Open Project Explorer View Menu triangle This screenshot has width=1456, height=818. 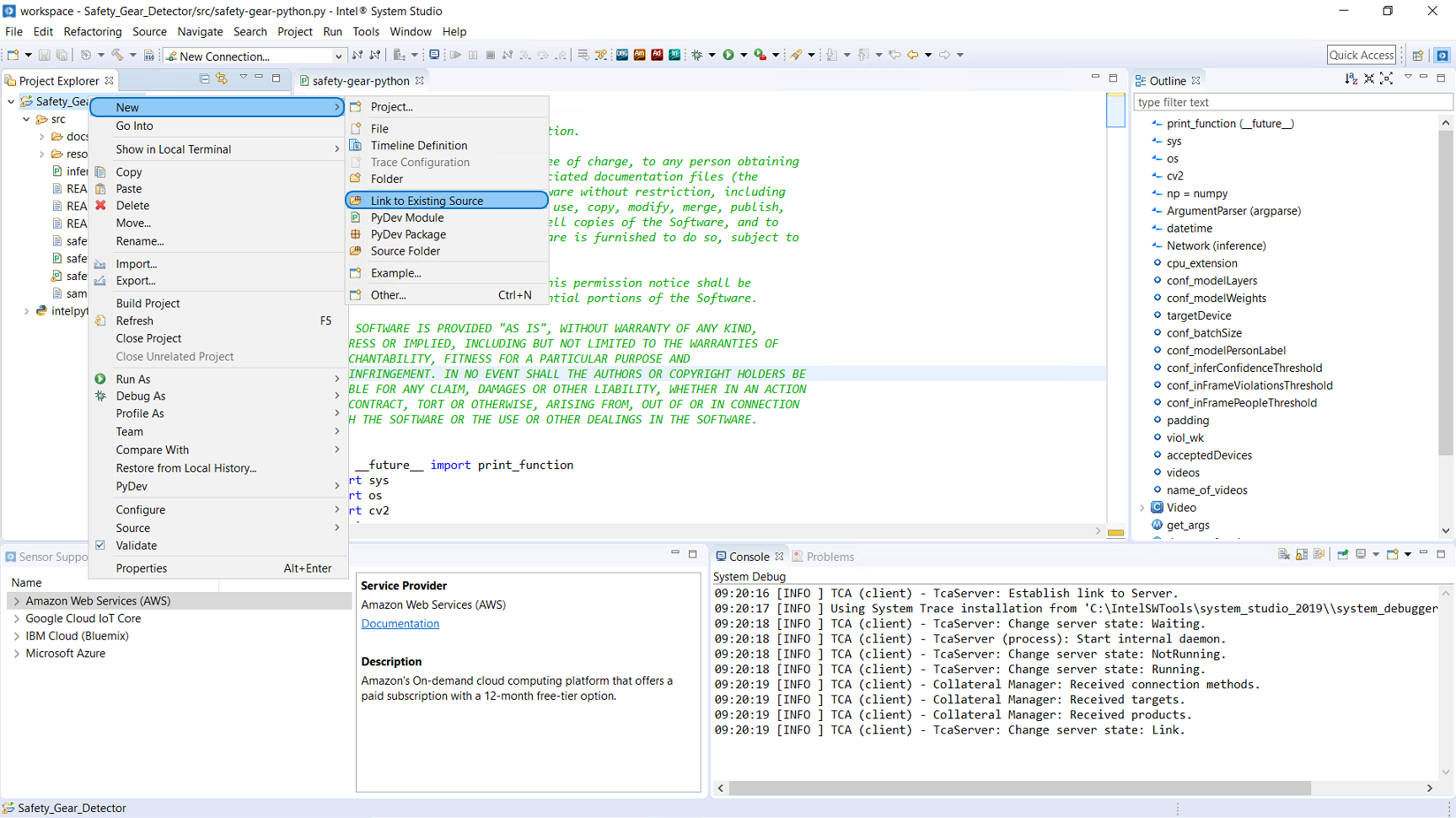tap(243, 78)
